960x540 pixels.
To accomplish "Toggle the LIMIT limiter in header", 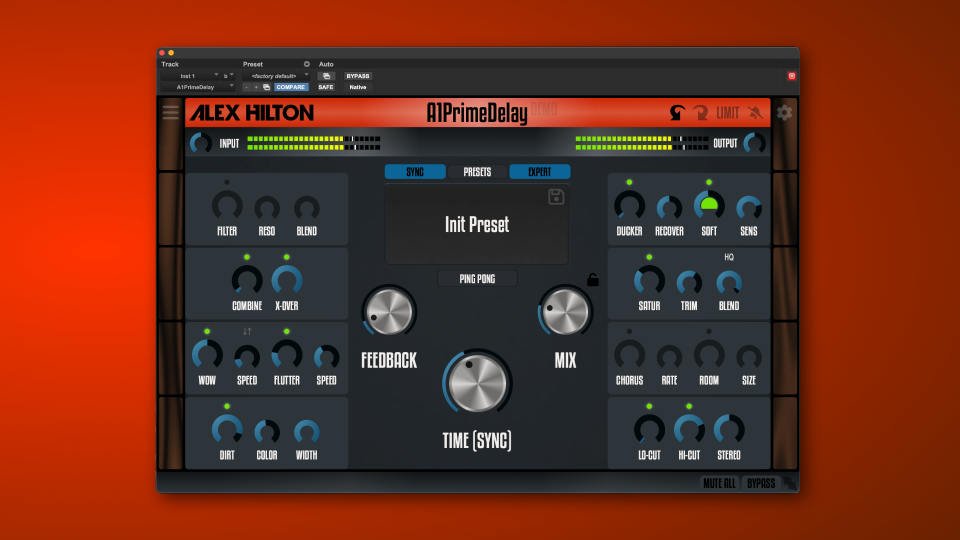I will [728, 113].
